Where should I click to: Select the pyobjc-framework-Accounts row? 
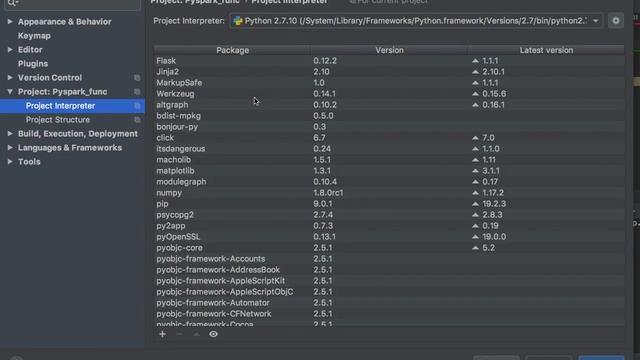[x=389, y=259]
